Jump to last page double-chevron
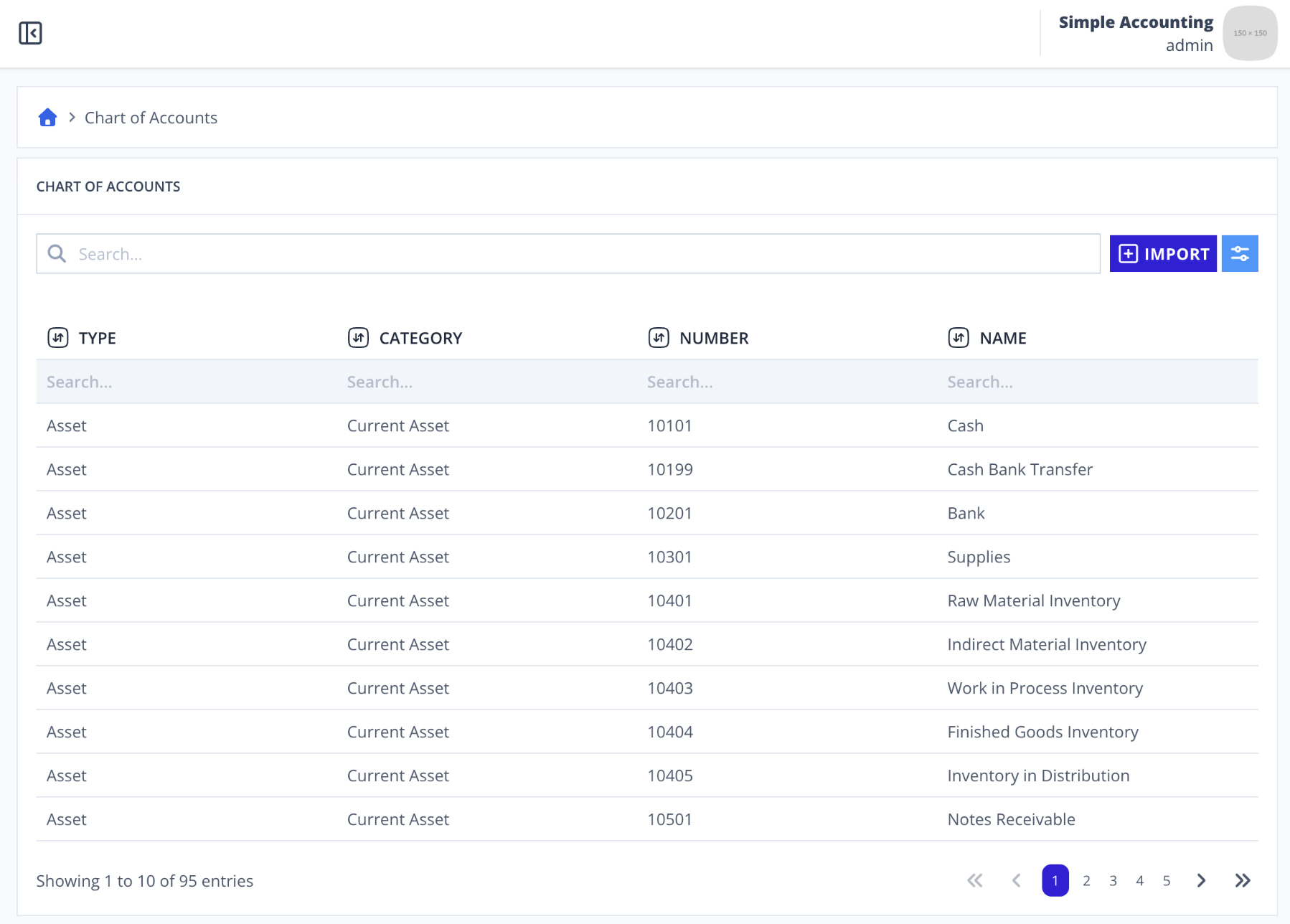The image size is (1290, 924). tap(1243, 880)
